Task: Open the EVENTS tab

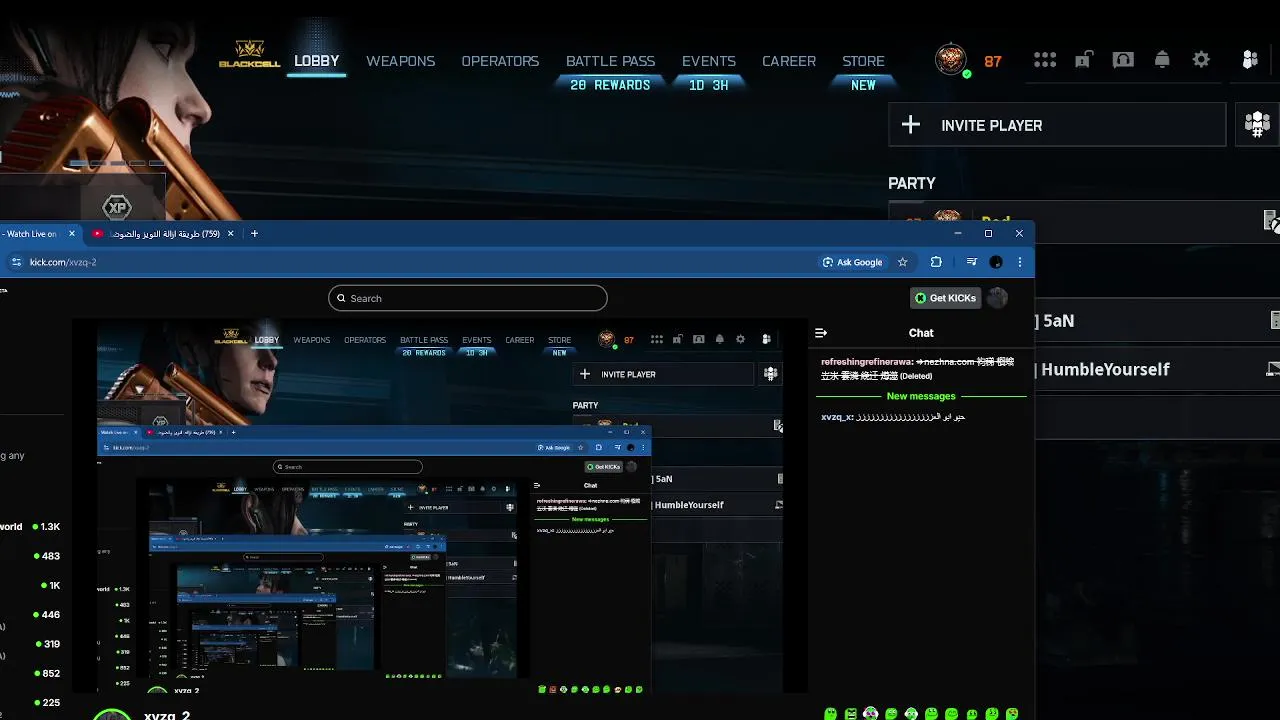Action: (709, 61)
